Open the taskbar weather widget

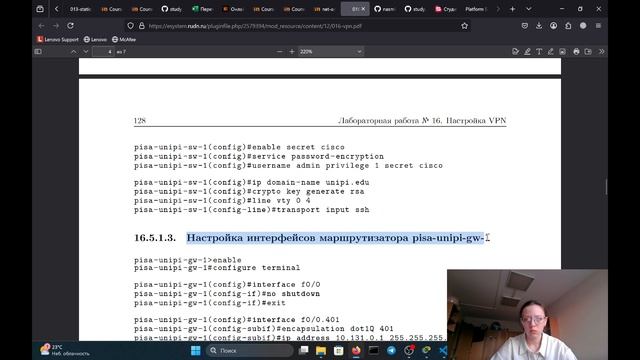pyautogui.click(x=64, y=350)
